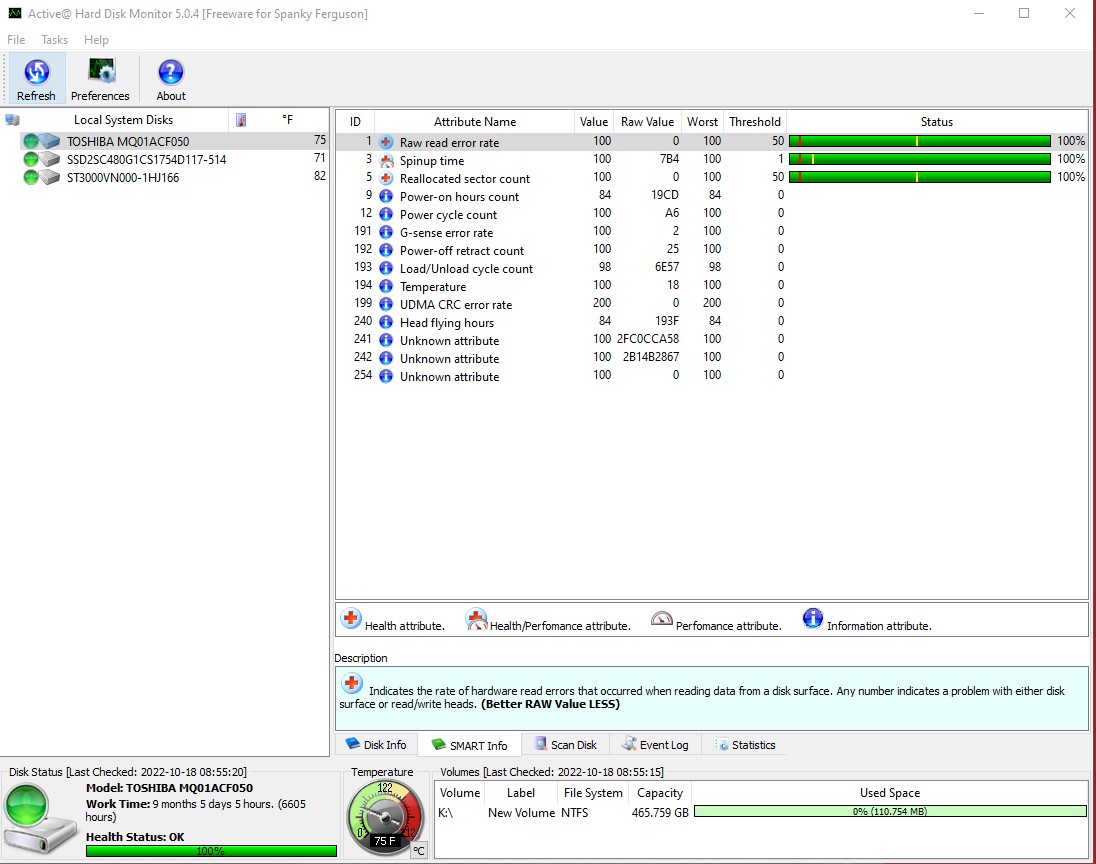This screenshot has width=1096, height=864.
Task: Open the Help menu
Action: 96,40
